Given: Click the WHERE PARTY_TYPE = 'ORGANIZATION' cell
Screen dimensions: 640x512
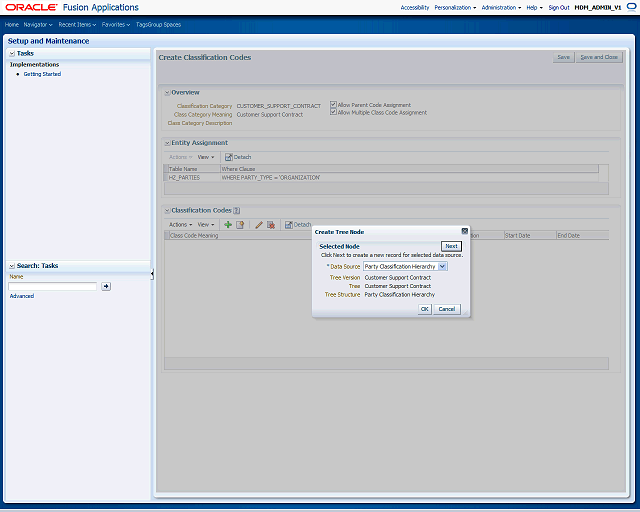Looking at the screenshot, I should coord(271,178).
